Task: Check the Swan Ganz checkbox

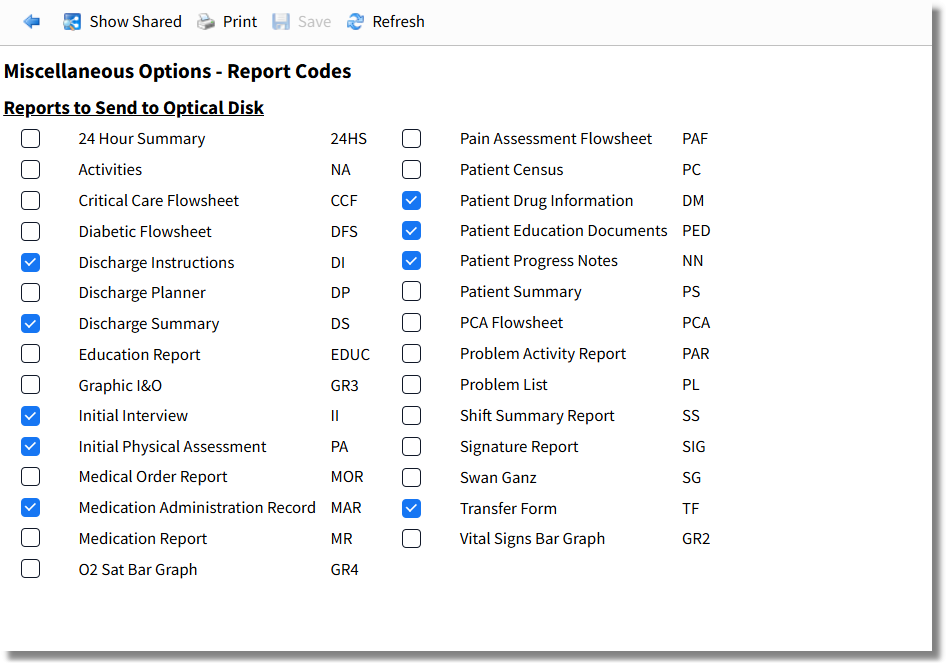Action: click(411, 477)
